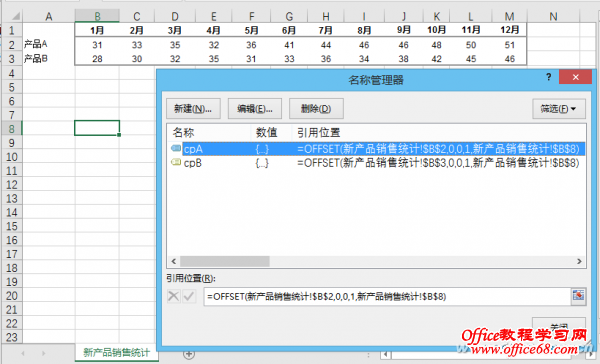600x364 pixels.
Task: Add a new sheet with plus icon
Action: click(x=189, y=354)
